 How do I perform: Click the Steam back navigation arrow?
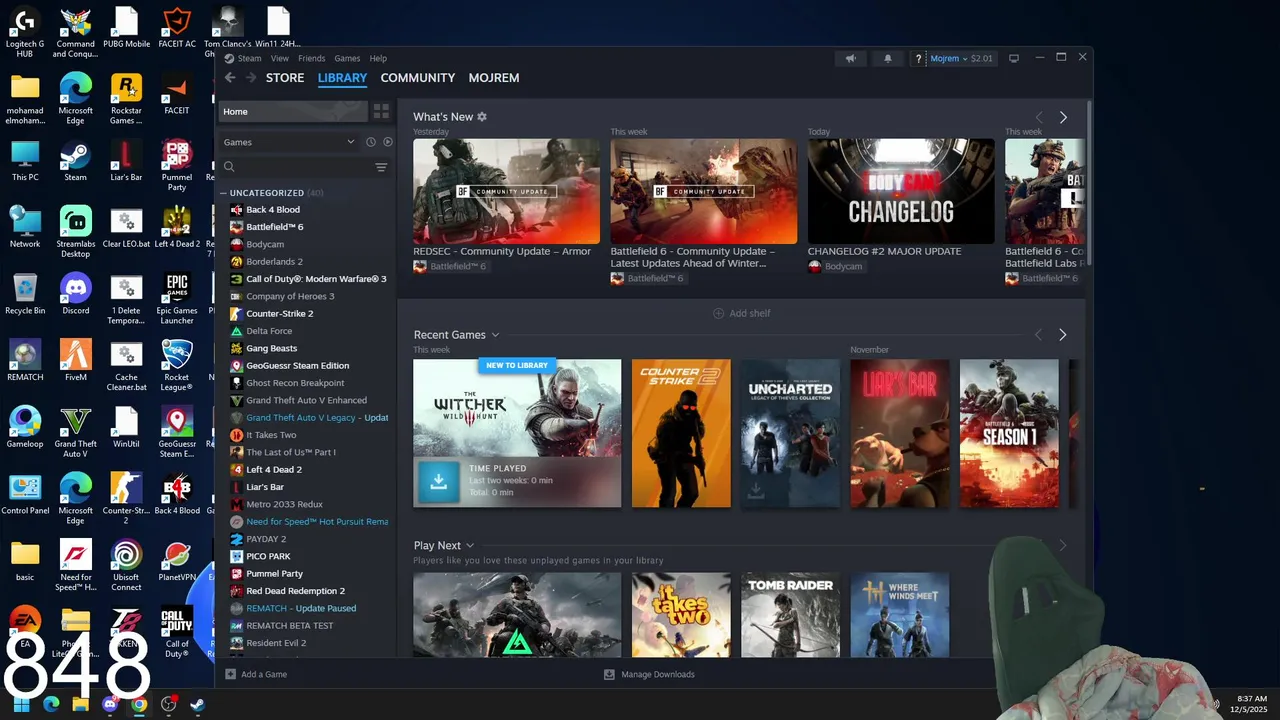(x=230, y=78)
